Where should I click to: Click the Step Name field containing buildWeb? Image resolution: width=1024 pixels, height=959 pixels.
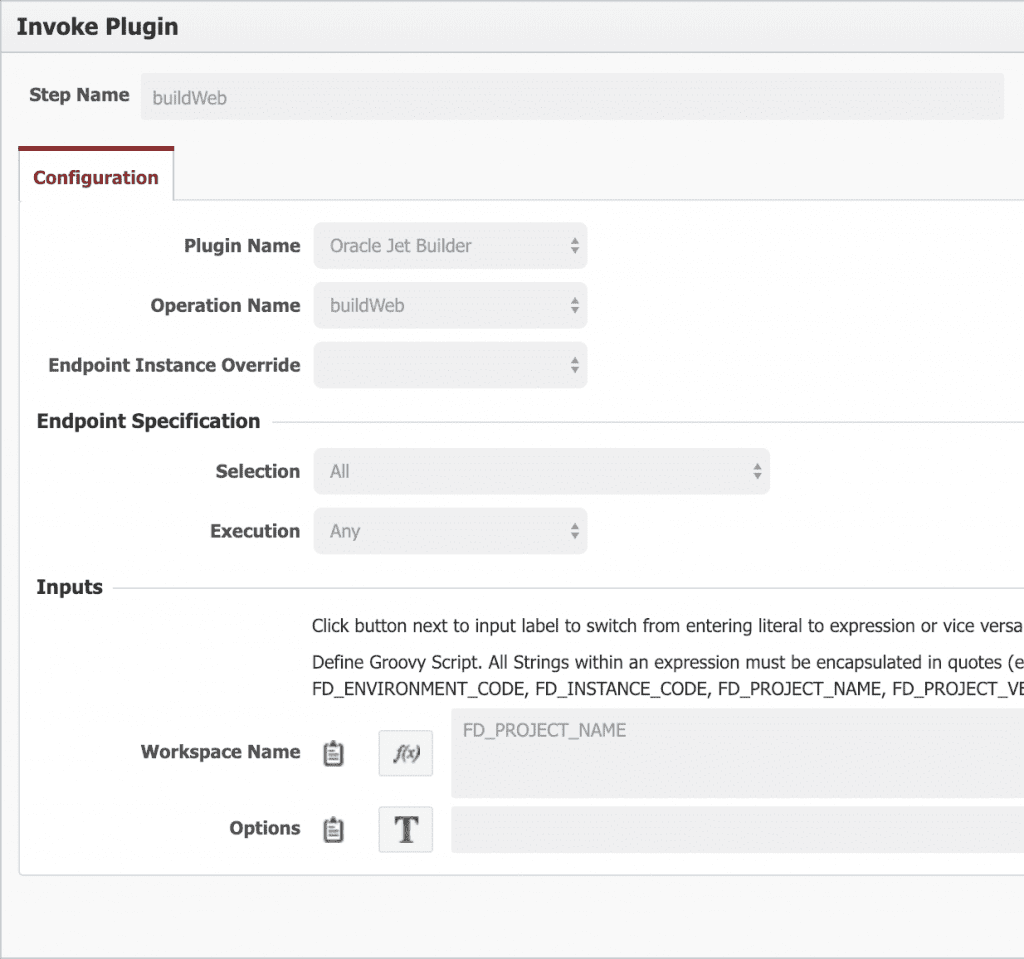point(572,97)
